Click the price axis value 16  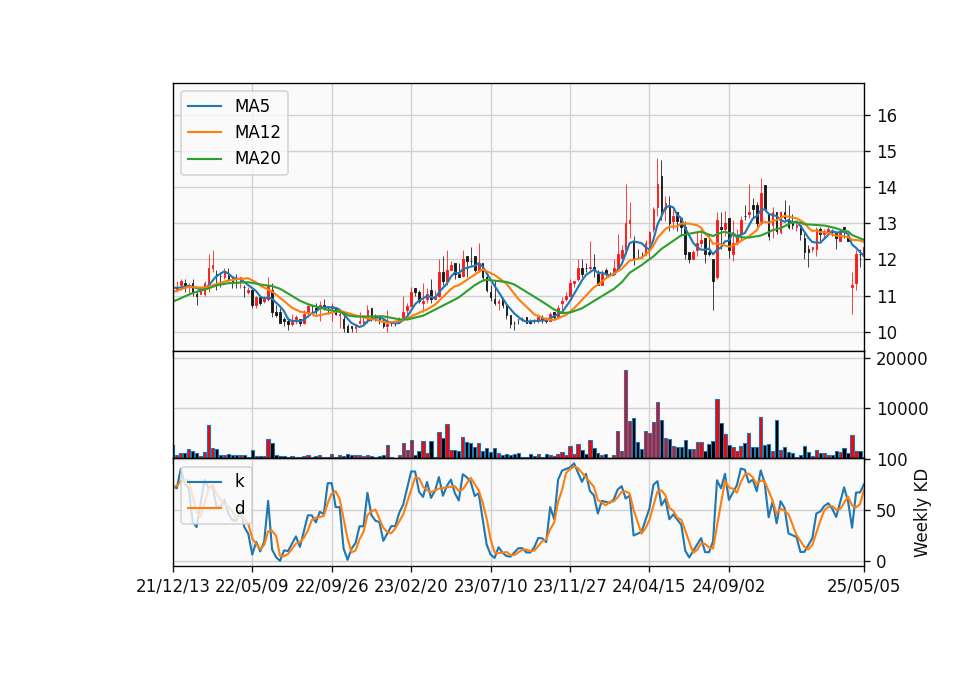pyautogui.click(x=887, y=116)
